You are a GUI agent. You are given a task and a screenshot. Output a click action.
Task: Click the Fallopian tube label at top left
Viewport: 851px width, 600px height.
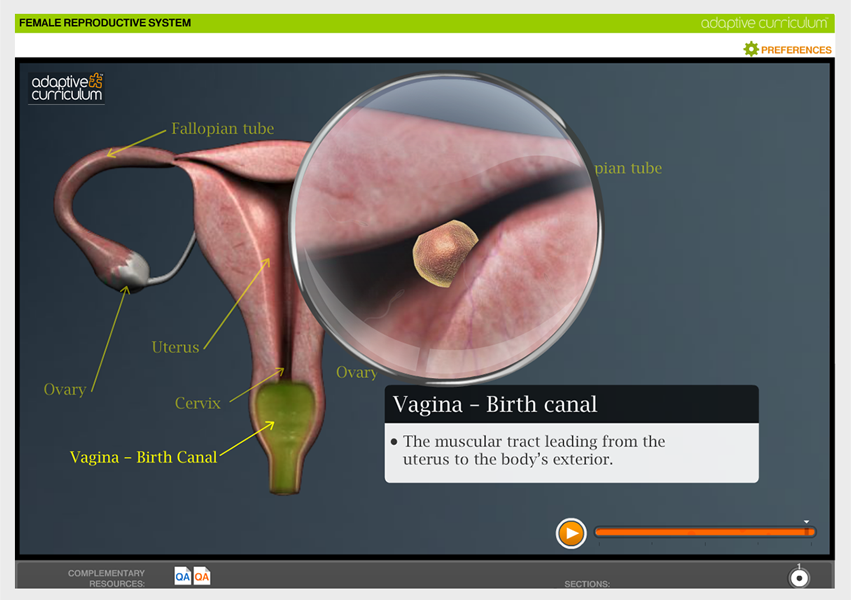(x=222, y=129)
